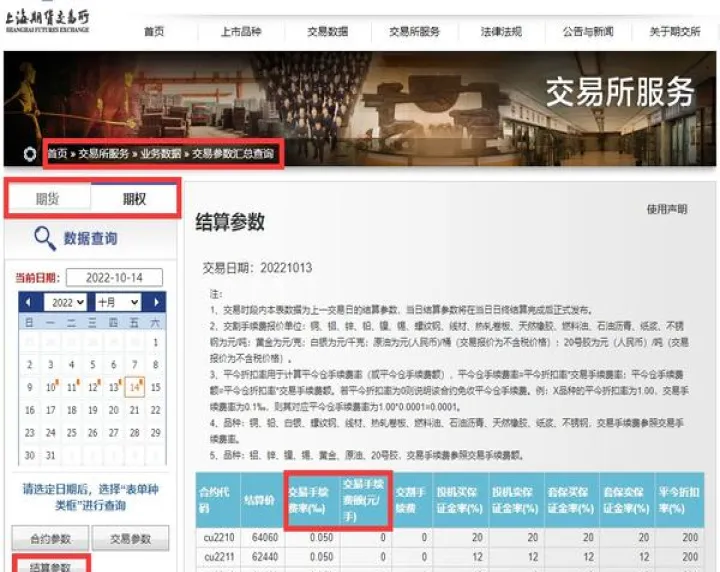Click the 交易参数 button

pyautogui.click(x=130, y=538)
